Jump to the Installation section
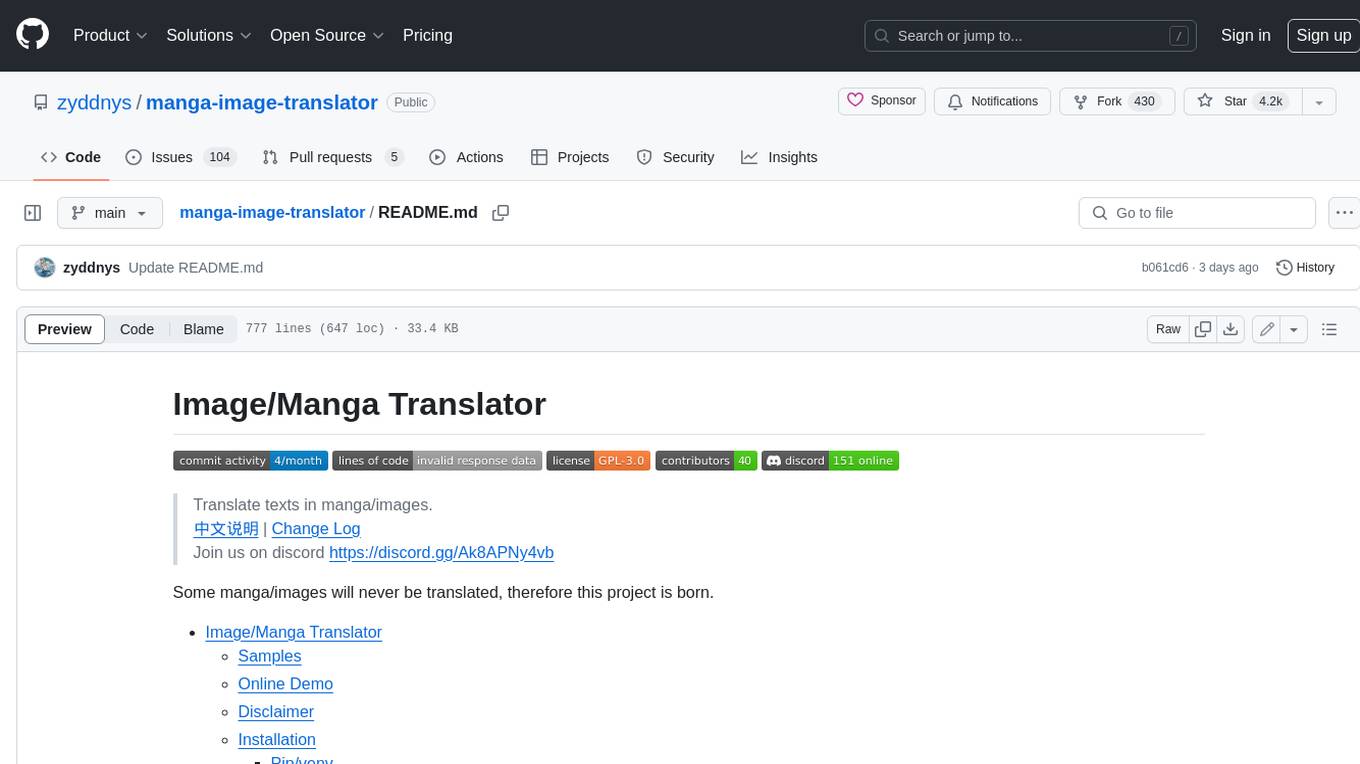This screenshot has height=764, width=1360. pos(277,740)
